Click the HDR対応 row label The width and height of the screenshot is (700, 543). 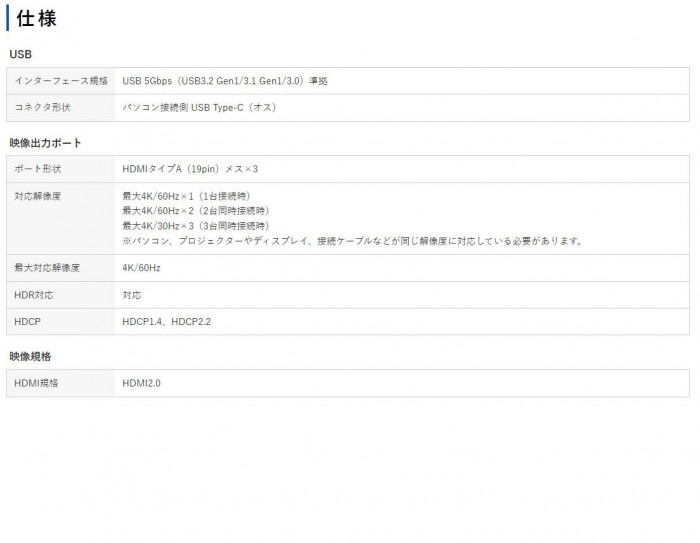pyautogui.click(x=33, y=295)
